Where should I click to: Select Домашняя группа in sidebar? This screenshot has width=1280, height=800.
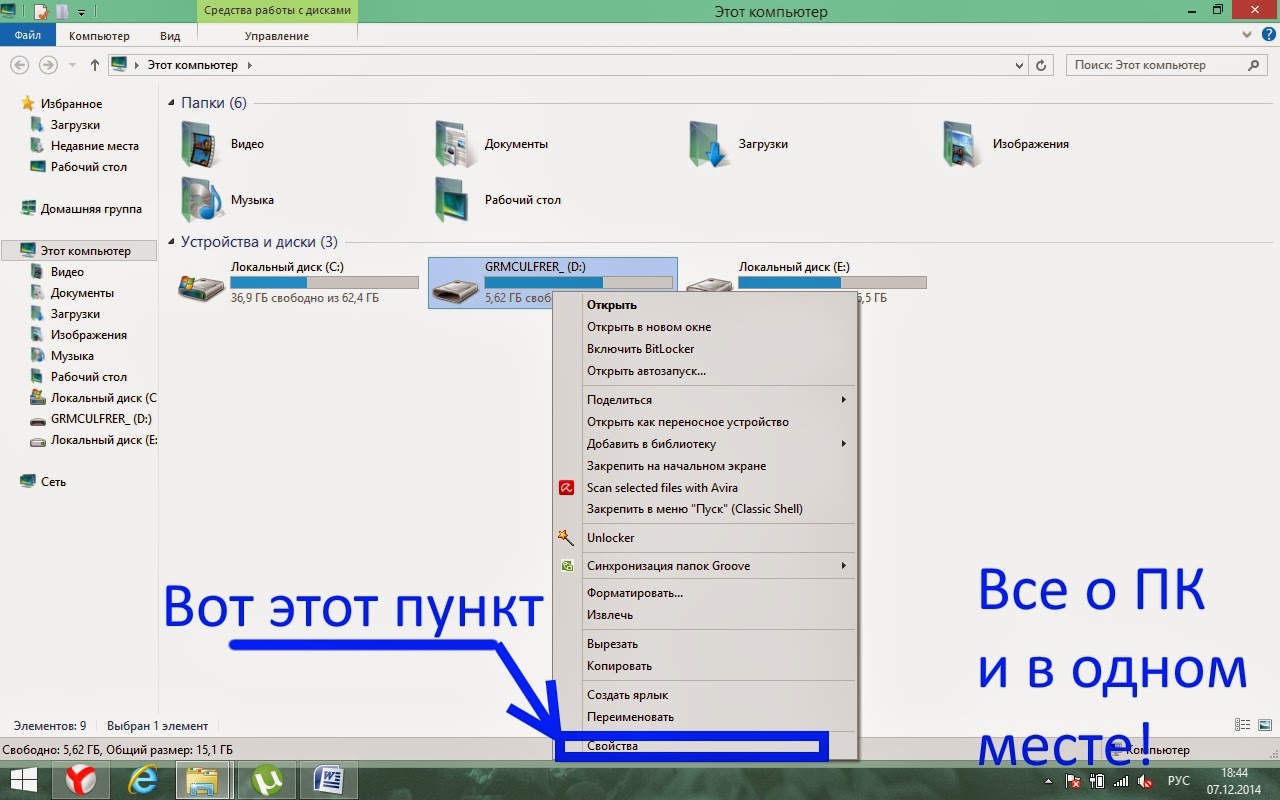[91, 209]
